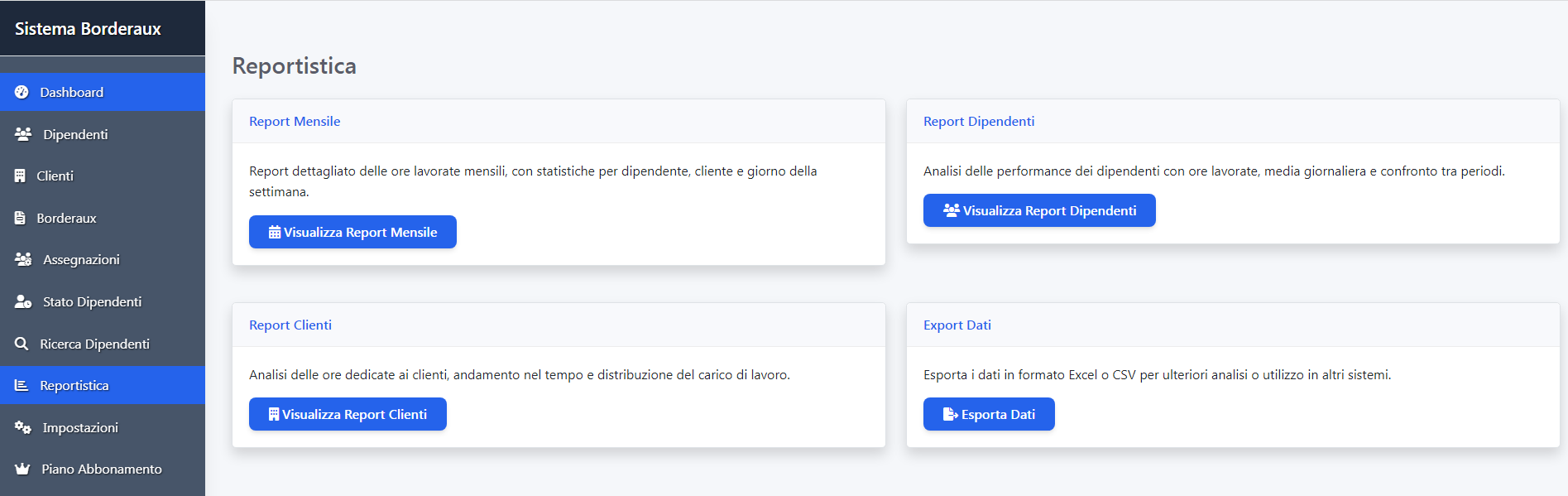Image resolution: width=1568 pixels, height=496 pixels.
Task: Go to Dipendenti section
Action: pos(103,134)
